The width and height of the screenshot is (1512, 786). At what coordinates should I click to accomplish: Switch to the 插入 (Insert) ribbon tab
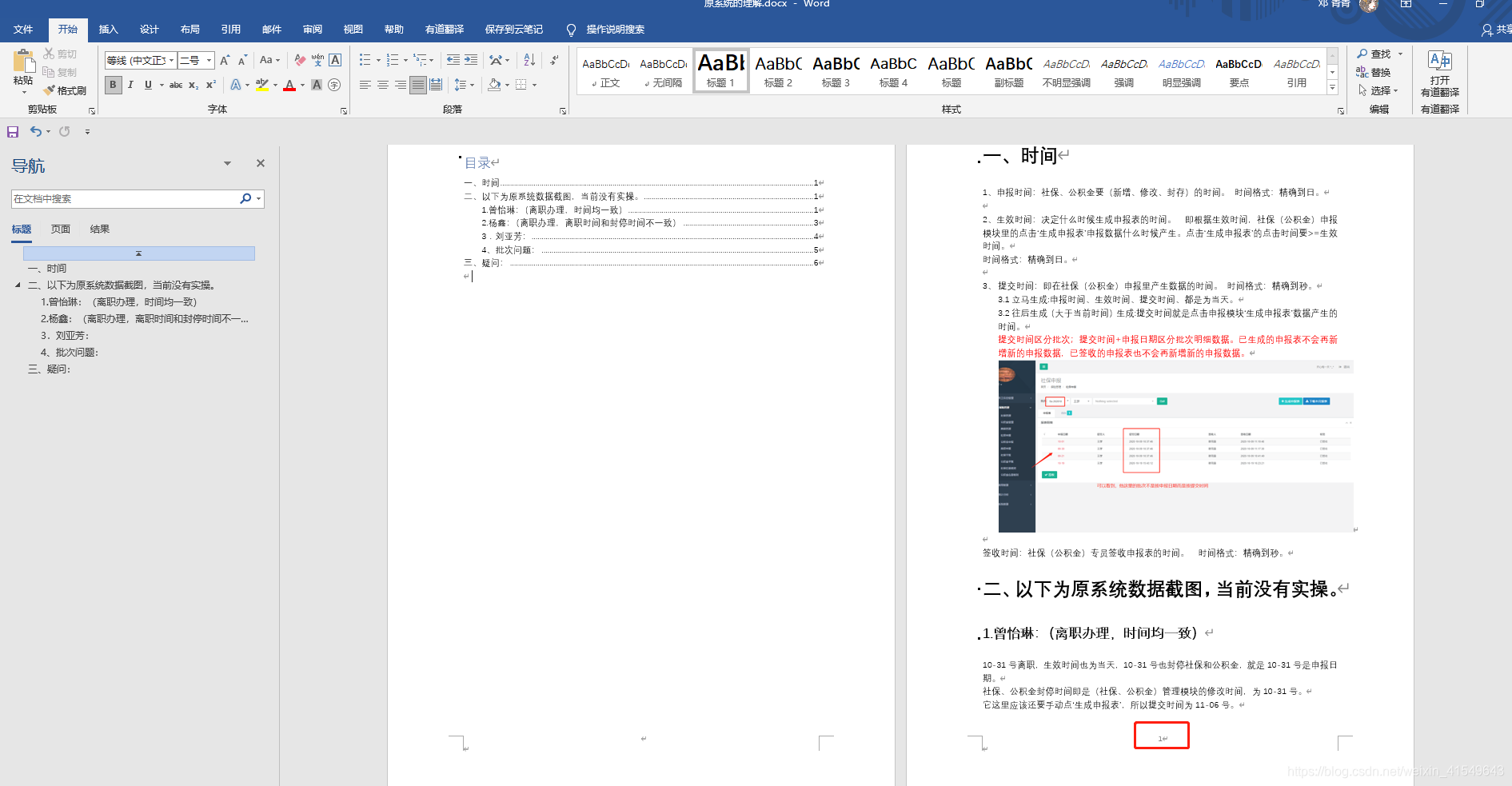tap(108, 30)
